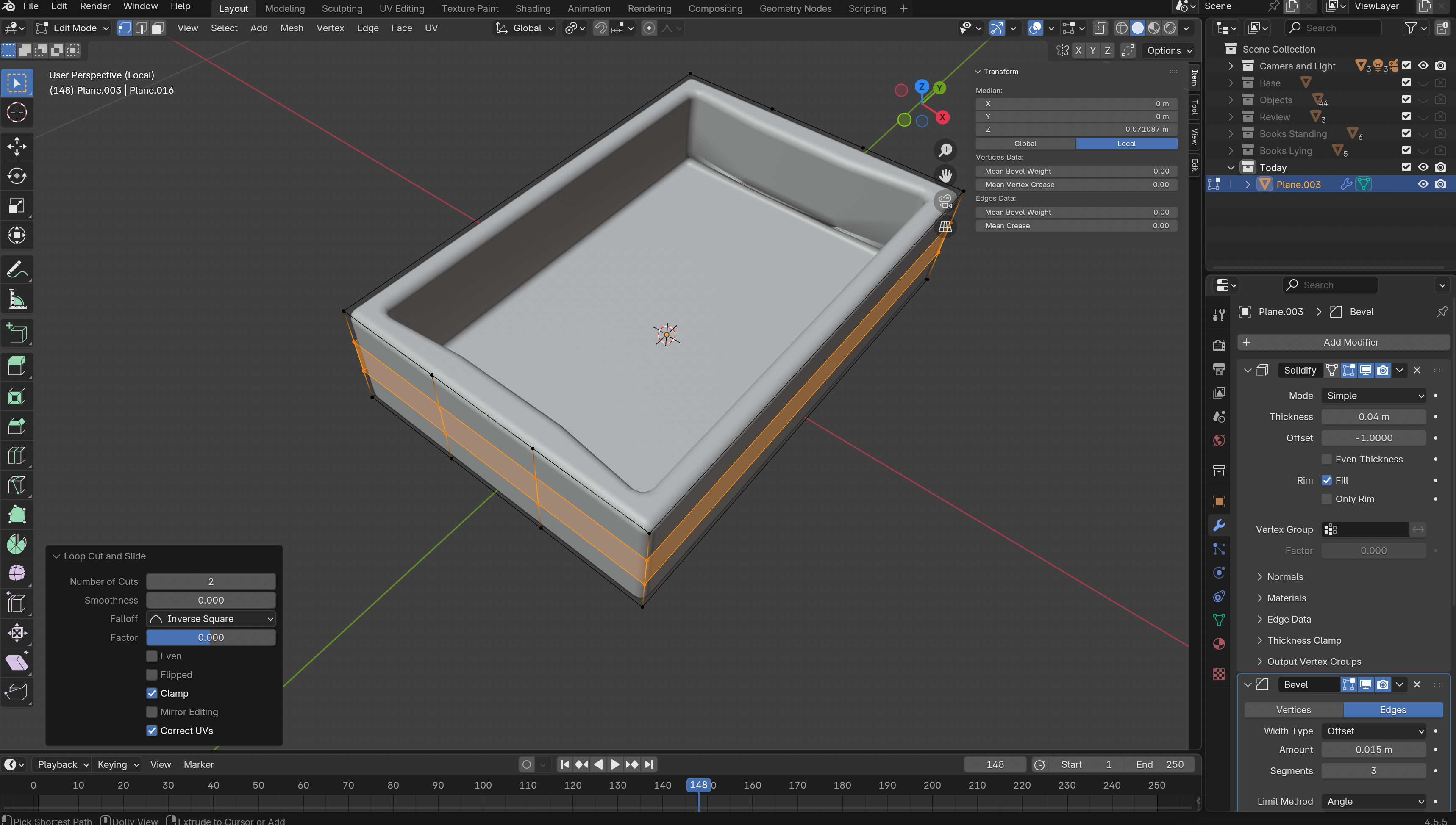This screenshot has width=1456, height=825.
Task: Expand the Normals section
Action: tap(1284, 577)
